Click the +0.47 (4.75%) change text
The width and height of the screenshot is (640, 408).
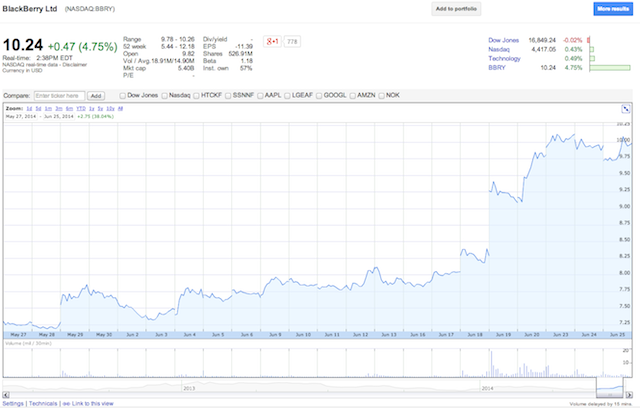pyautogui.click(x=82, y=47)
